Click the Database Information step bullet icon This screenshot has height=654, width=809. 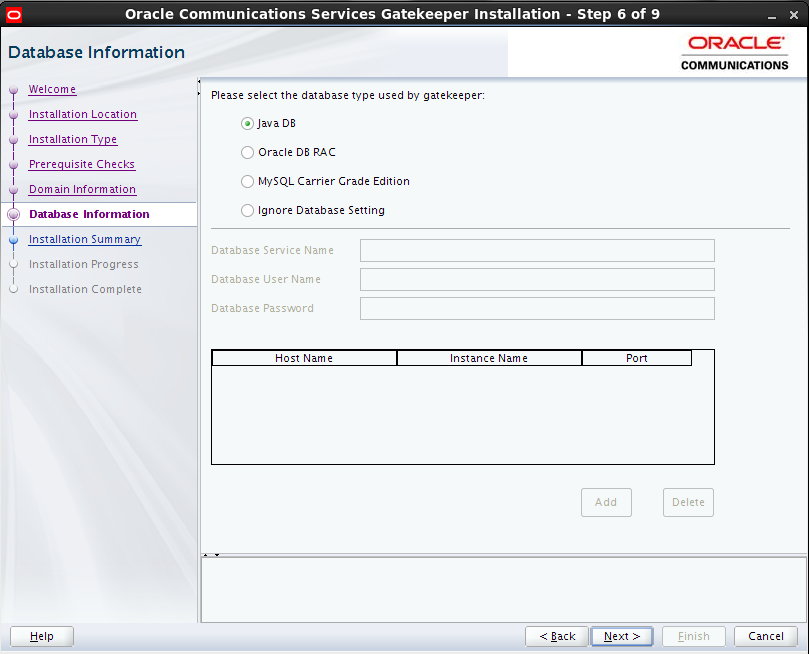pos(14,215)
